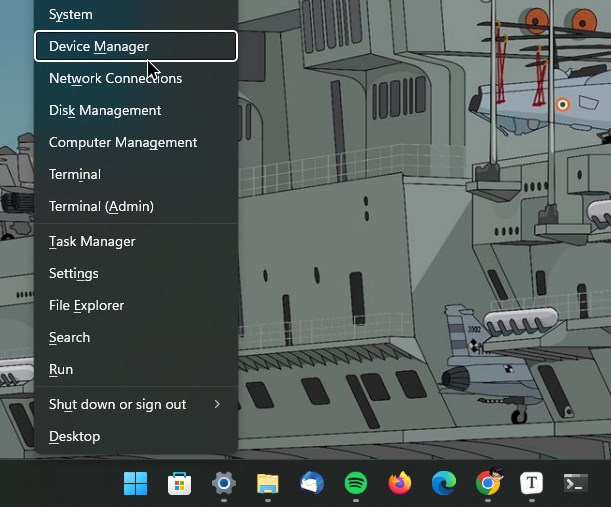Viewport: 611px width, 507px height.
Task: Choose Search in the context menu
Action: pos(136,337)
